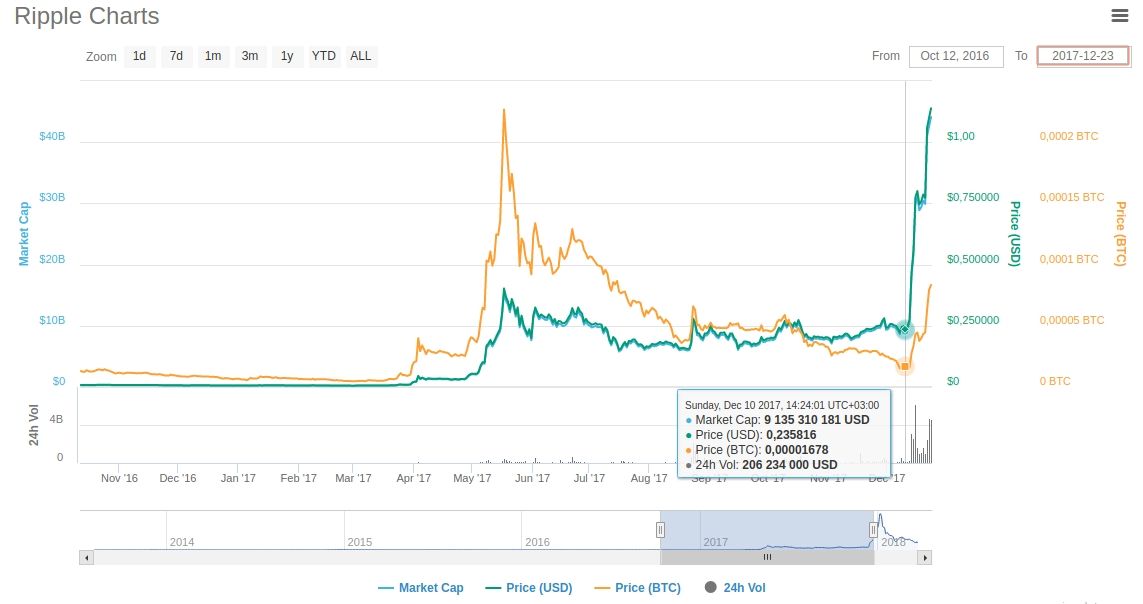Viewport: 1143px width, 604px height.
Task: Select the YTD zoom option
Action: pyautogui.click(x=323, y=56)
